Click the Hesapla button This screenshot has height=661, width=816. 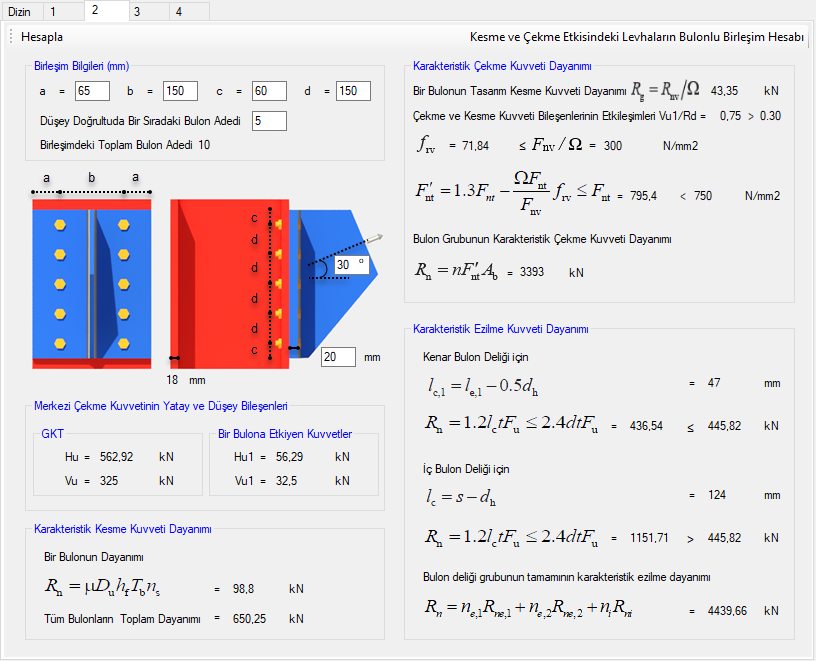coord(42,37)
